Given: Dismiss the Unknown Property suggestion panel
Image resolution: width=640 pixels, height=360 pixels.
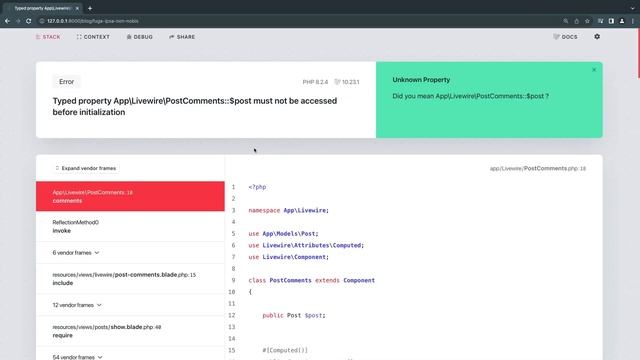Looking at the screenshot, I should (x=594, y=70).
